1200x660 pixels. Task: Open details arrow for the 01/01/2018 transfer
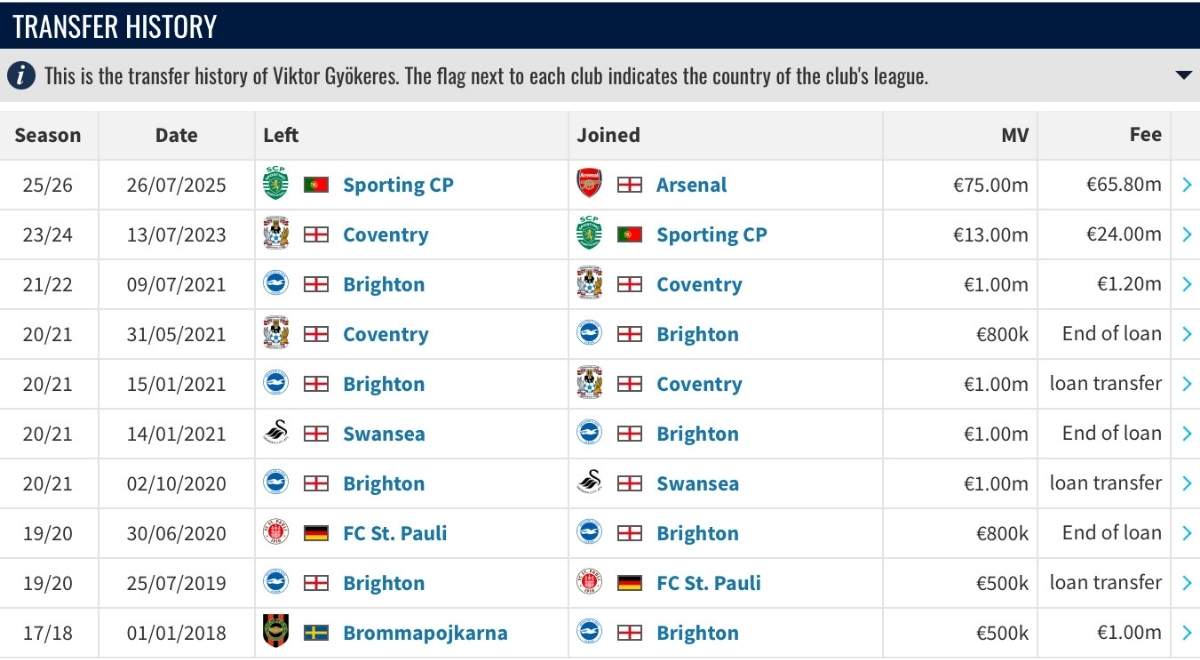pos(1186,632)
